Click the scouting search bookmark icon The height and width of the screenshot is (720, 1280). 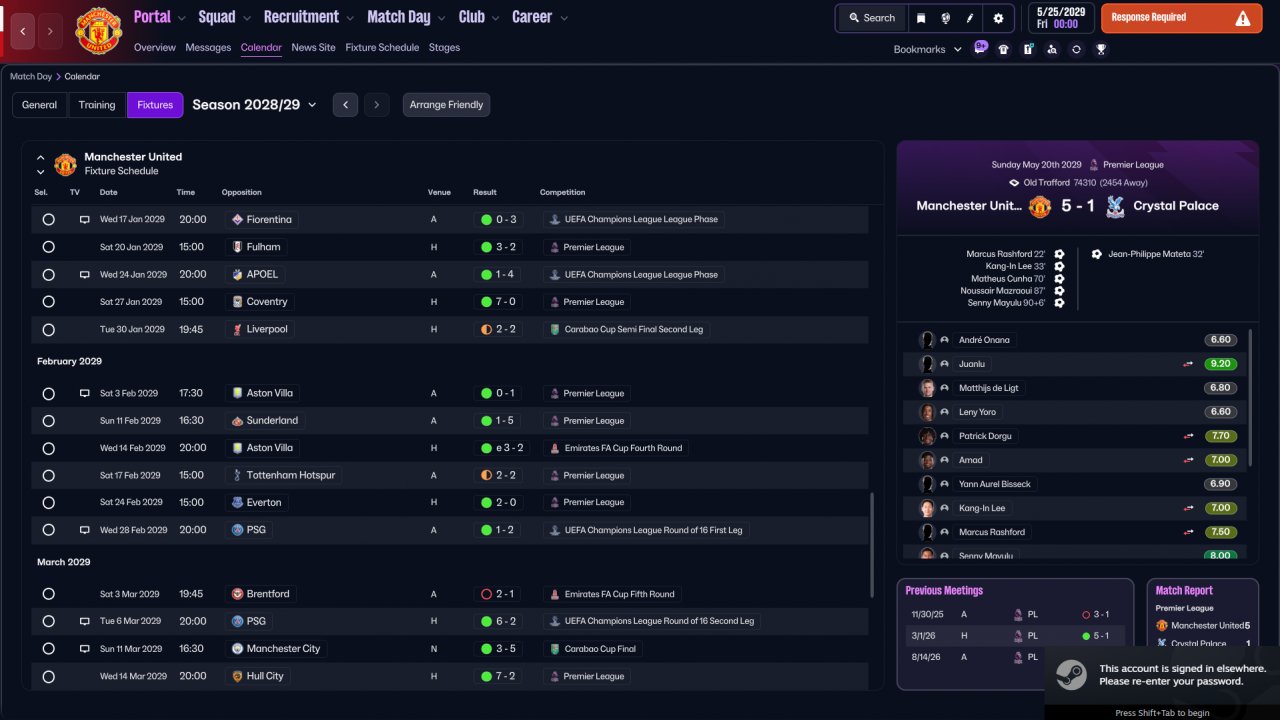(x=1052, y=49)
